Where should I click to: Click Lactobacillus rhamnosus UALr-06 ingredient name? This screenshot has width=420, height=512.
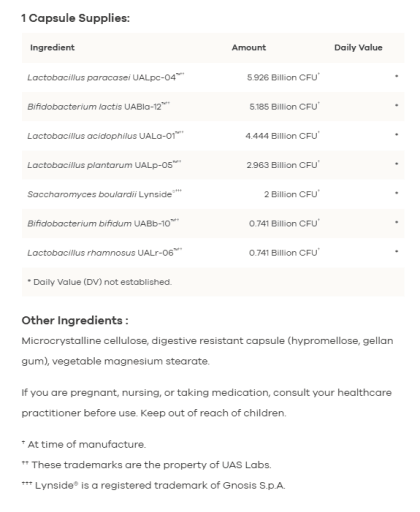point(105,253)
